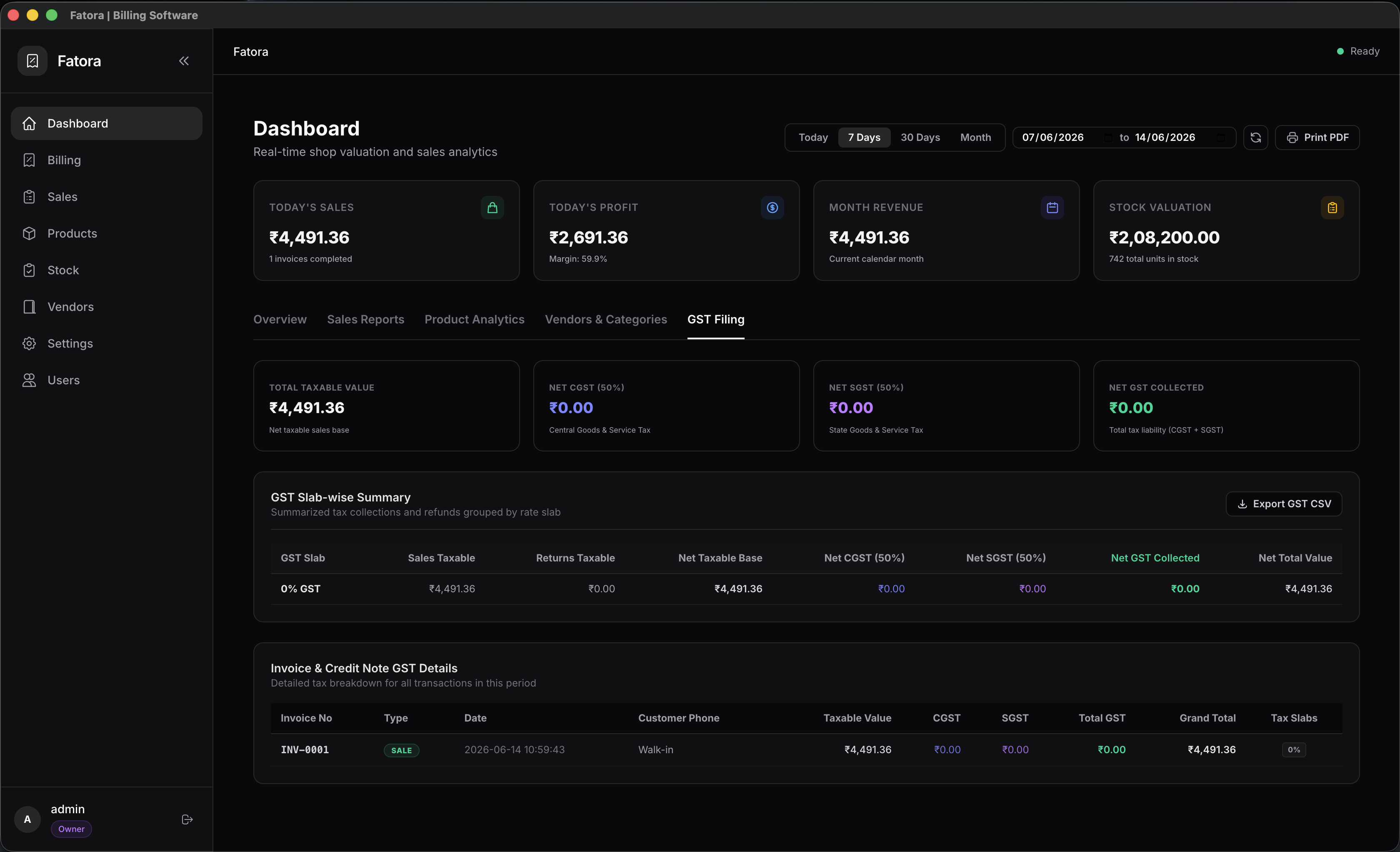This screenshot has height=852, width=1400.
Task: Click the Net Taxable Base column header
Action: point(720,558)
